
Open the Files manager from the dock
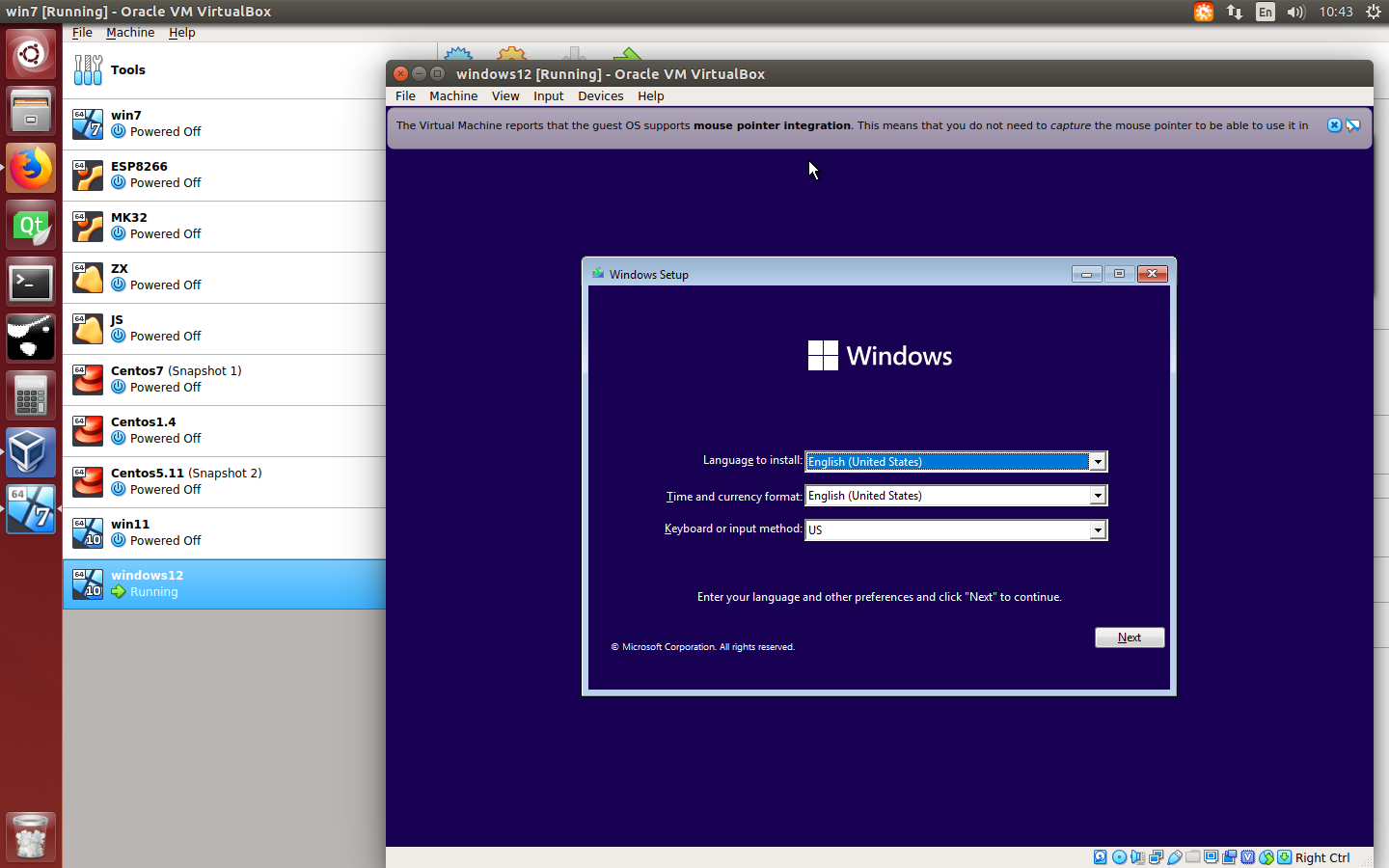coord(31,112)
